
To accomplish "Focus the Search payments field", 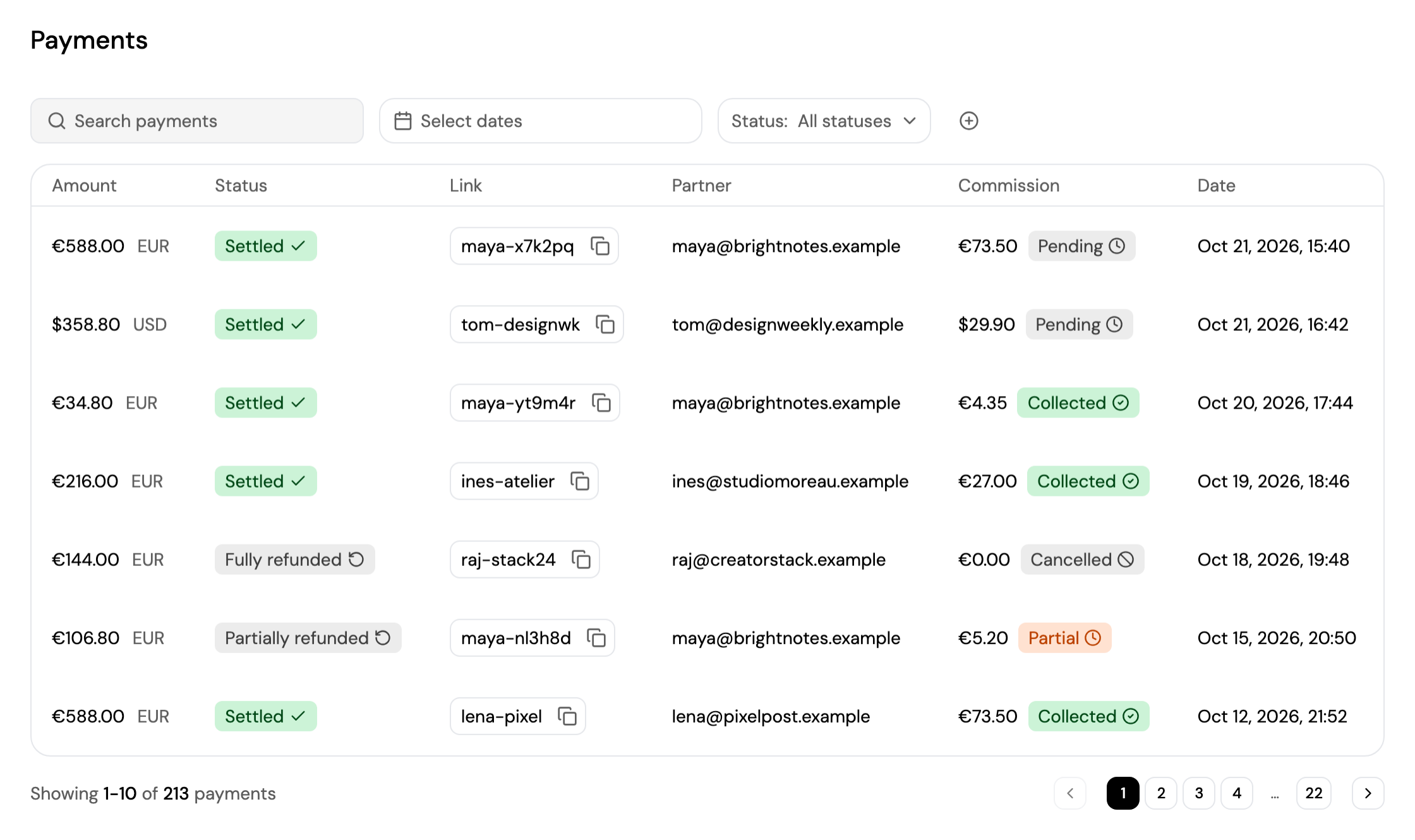I will 197,121.
